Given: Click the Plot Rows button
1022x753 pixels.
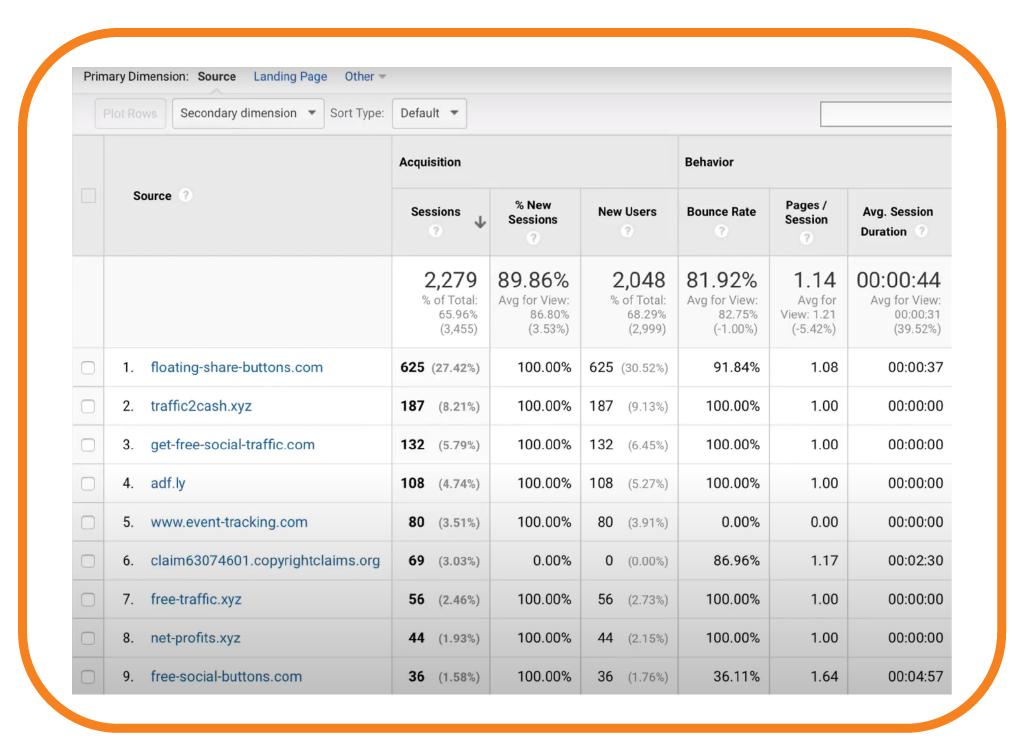Looking at the screenshot, I should [130, 113].
